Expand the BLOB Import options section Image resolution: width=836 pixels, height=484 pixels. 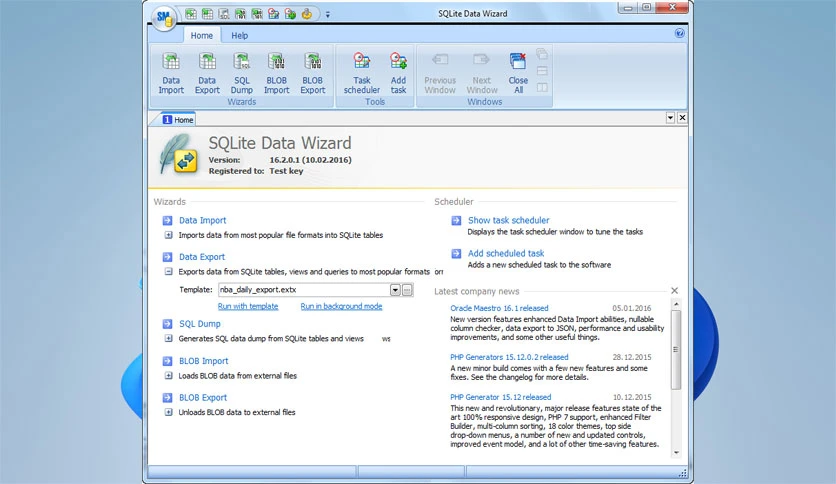point(168,376)
